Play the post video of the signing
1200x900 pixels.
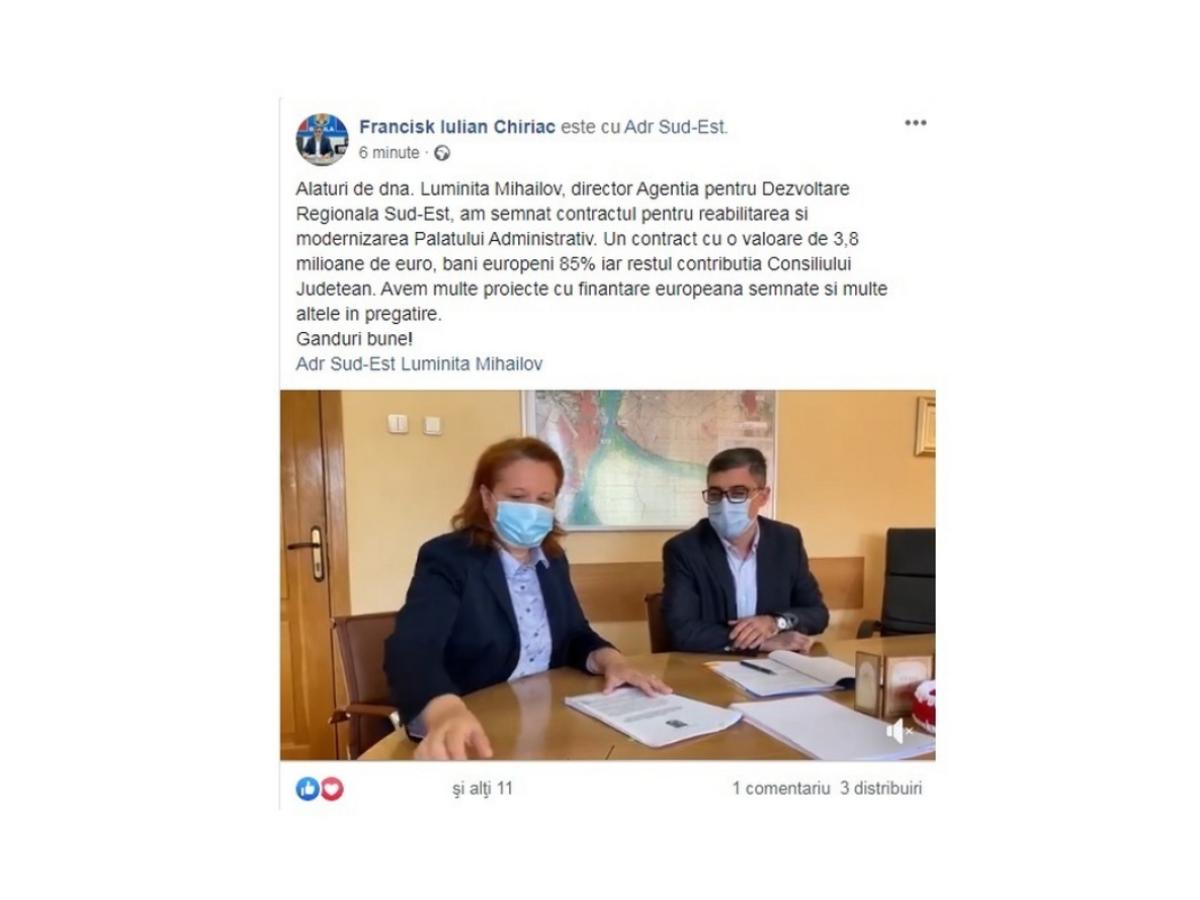coord(608,575)
